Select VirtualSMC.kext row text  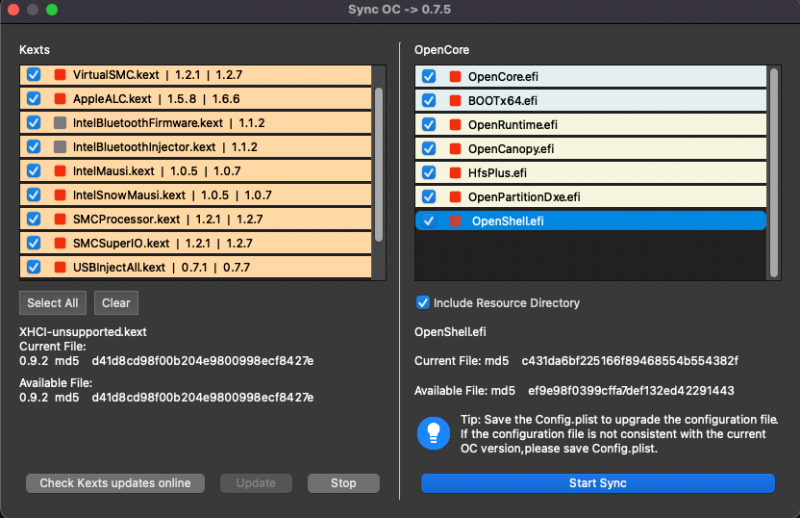point(157,75)
